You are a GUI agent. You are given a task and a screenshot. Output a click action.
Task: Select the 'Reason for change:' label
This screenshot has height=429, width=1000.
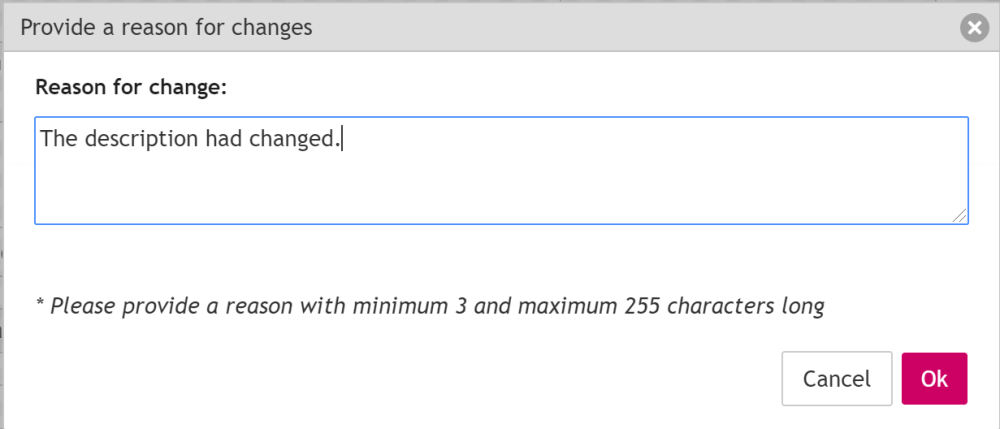(x=131, y=87)
